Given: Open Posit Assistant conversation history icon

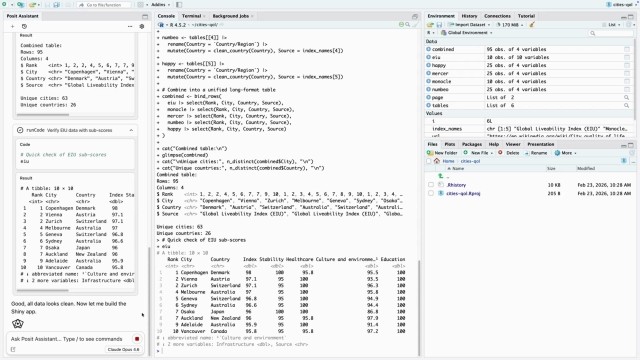Looking at the screenshot, I should click(x=24, y=26).
